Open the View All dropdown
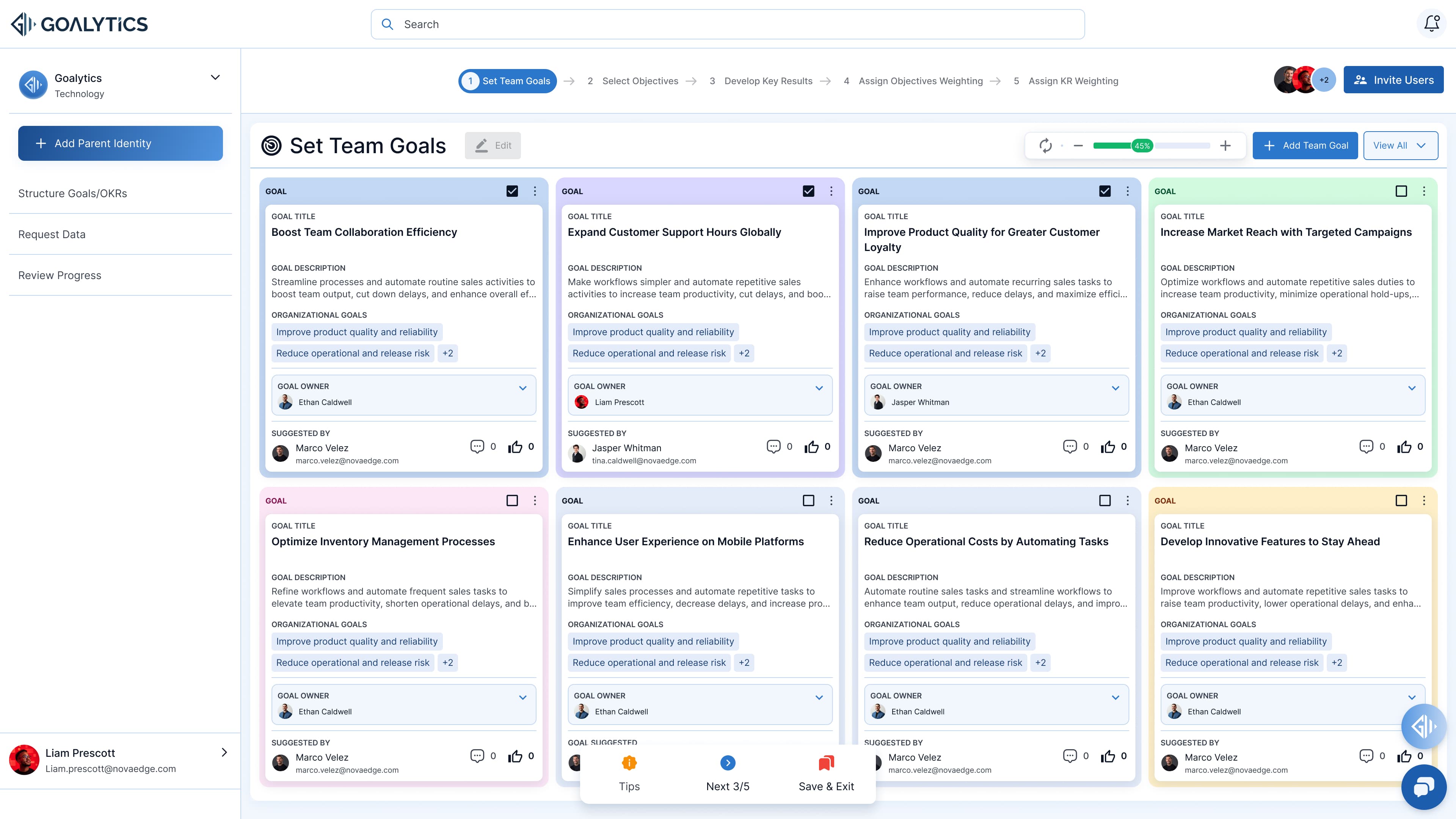Screen dimensions: 1456x819 tap(1401, 146)
